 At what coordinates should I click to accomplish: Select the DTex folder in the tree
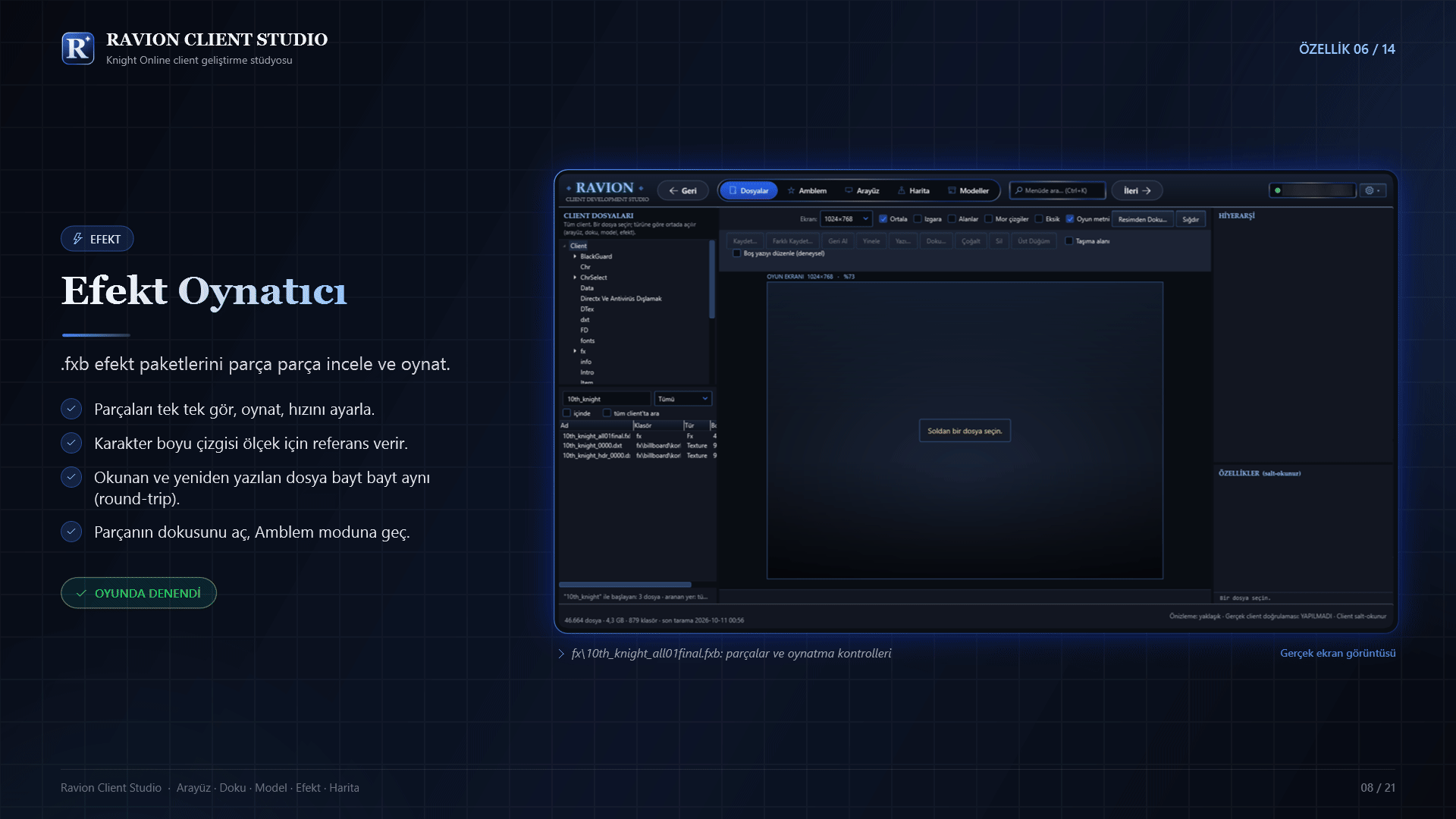(587, 309)
